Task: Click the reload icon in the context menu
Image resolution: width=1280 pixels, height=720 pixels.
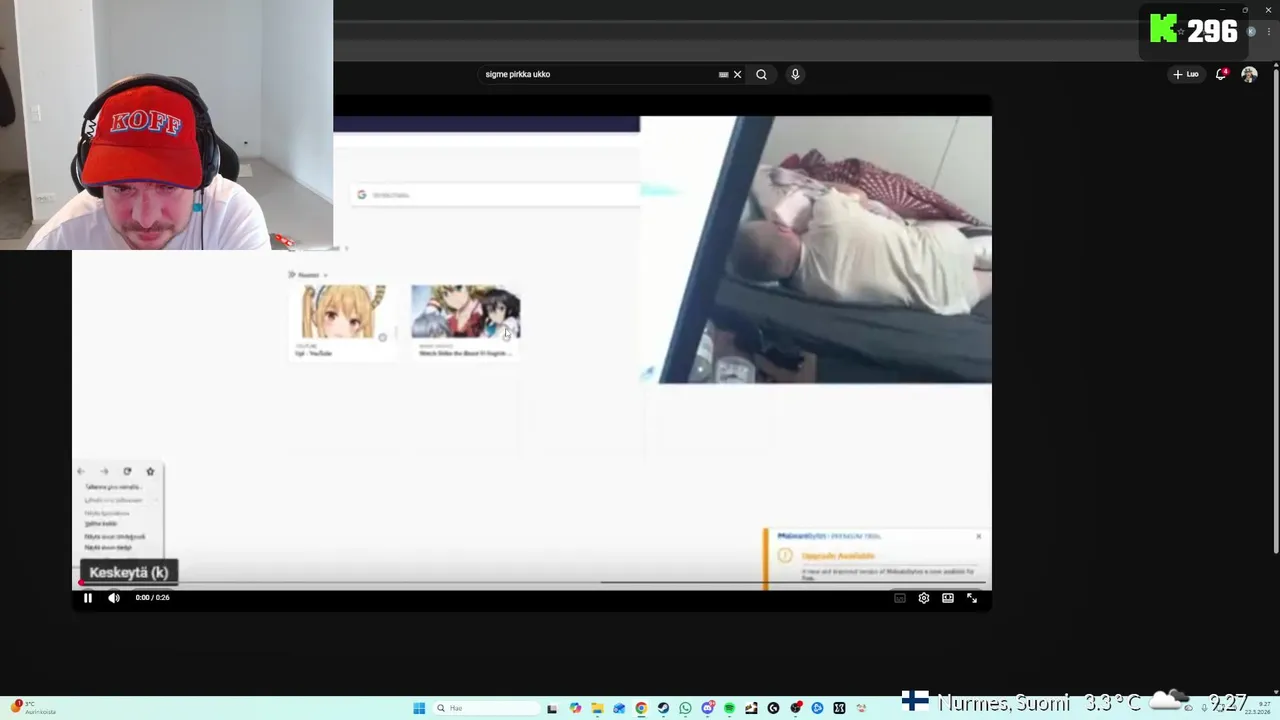Action: [127, 471]
